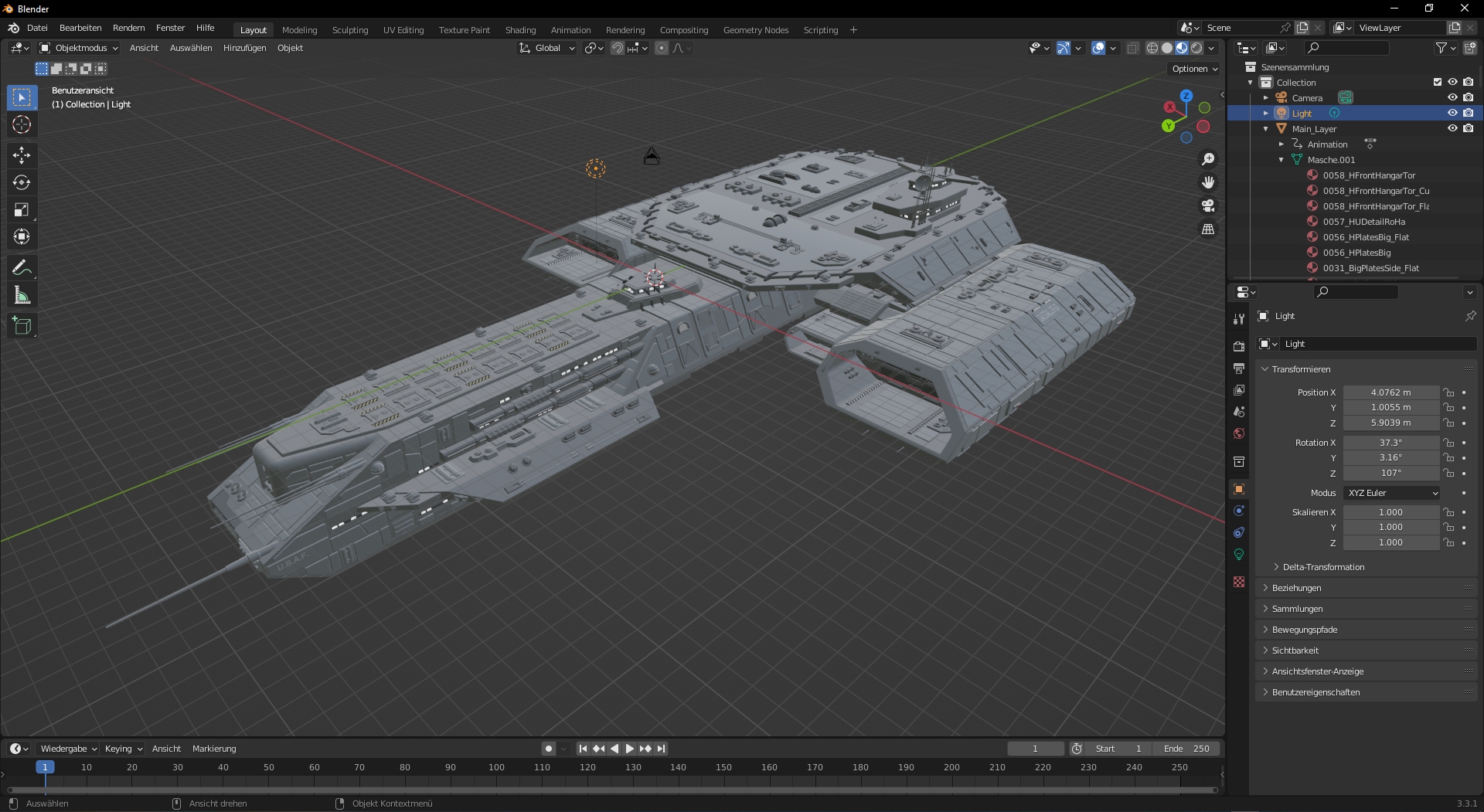
Task: Switch to the Shading workspace tab
Action: point(520,30)
